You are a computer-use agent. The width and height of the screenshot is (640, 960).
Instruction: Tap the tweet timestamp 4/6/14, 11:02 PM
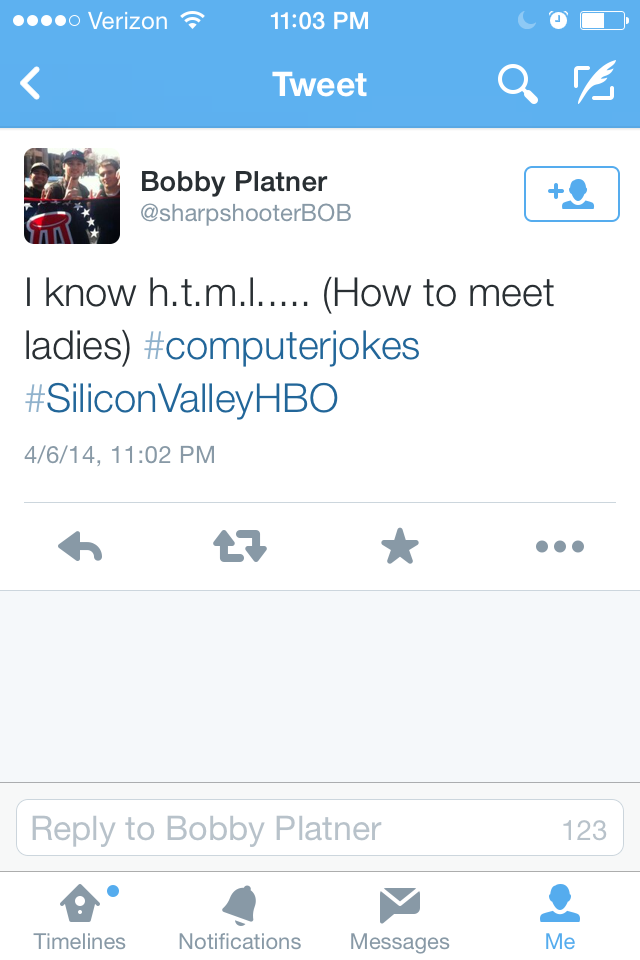tap(120, 455)
